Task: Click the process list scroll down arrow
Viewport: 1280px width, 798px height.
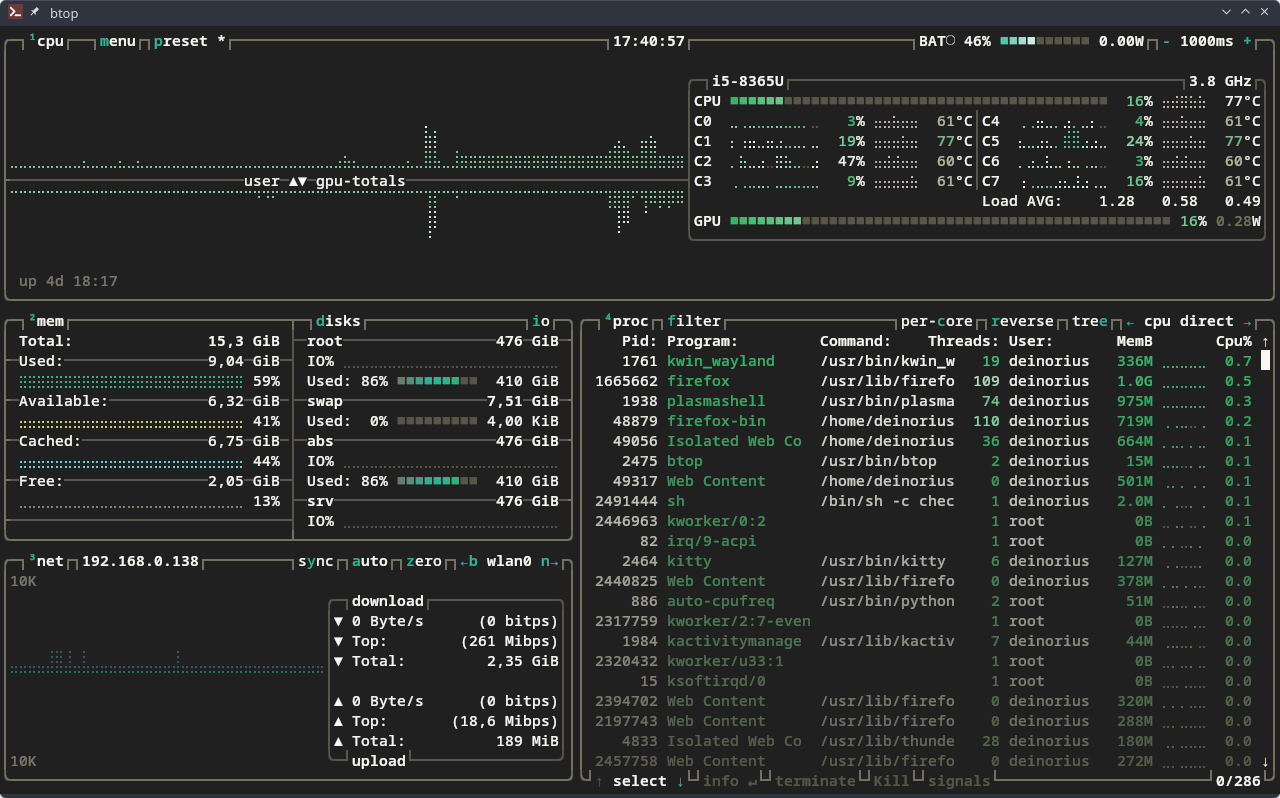Action: click(x=1265, y=762)
